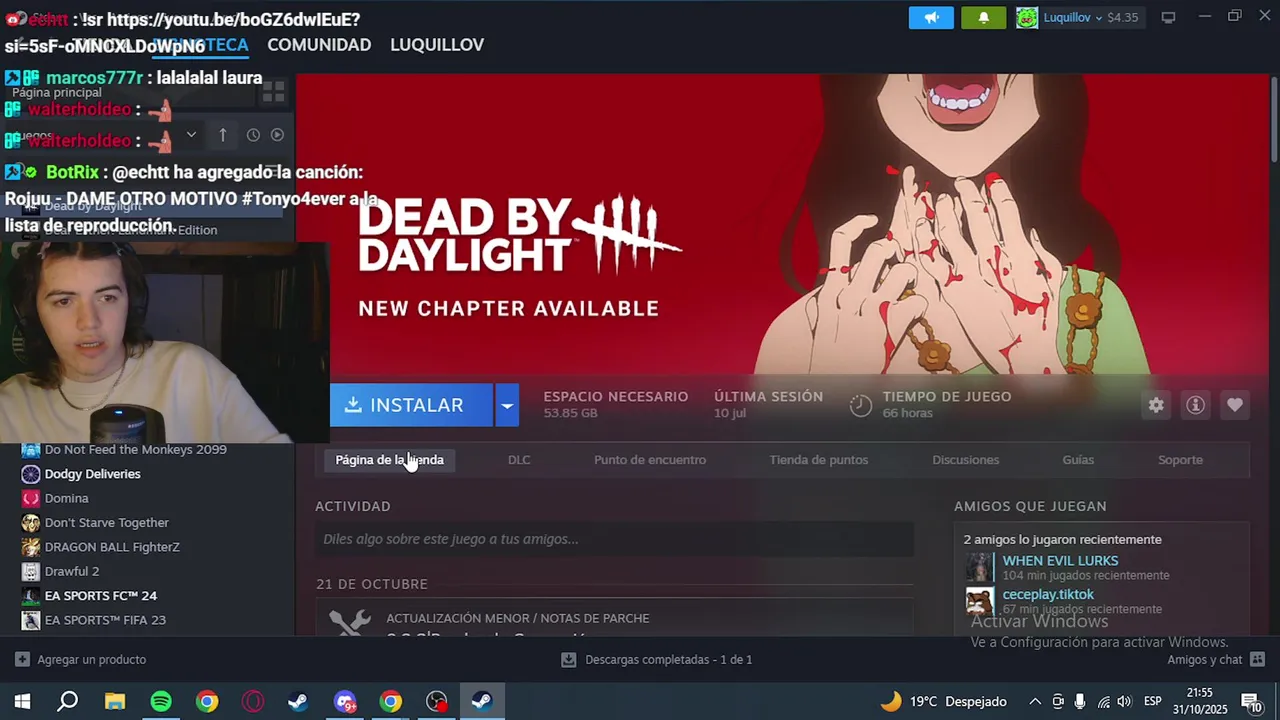
Task: Open the DLC tab
Action: click(519, 460)
